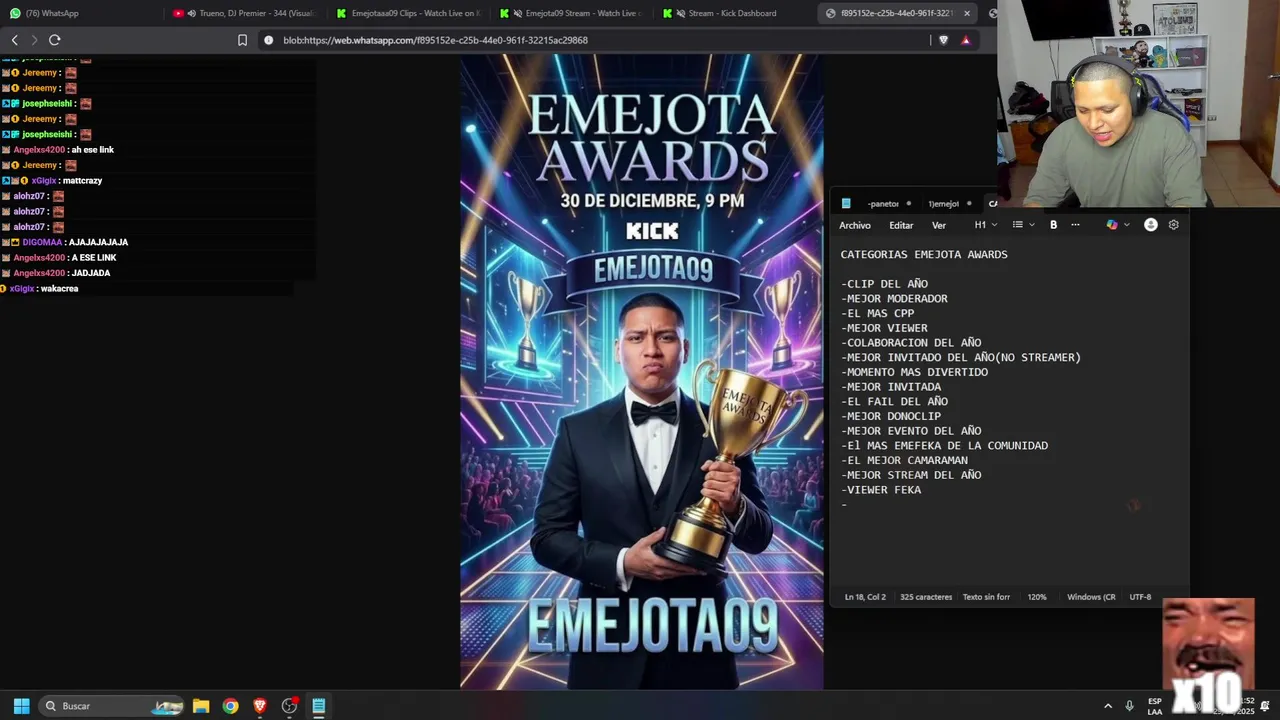Click the 325 caracteres status entry

pos(926,597)
